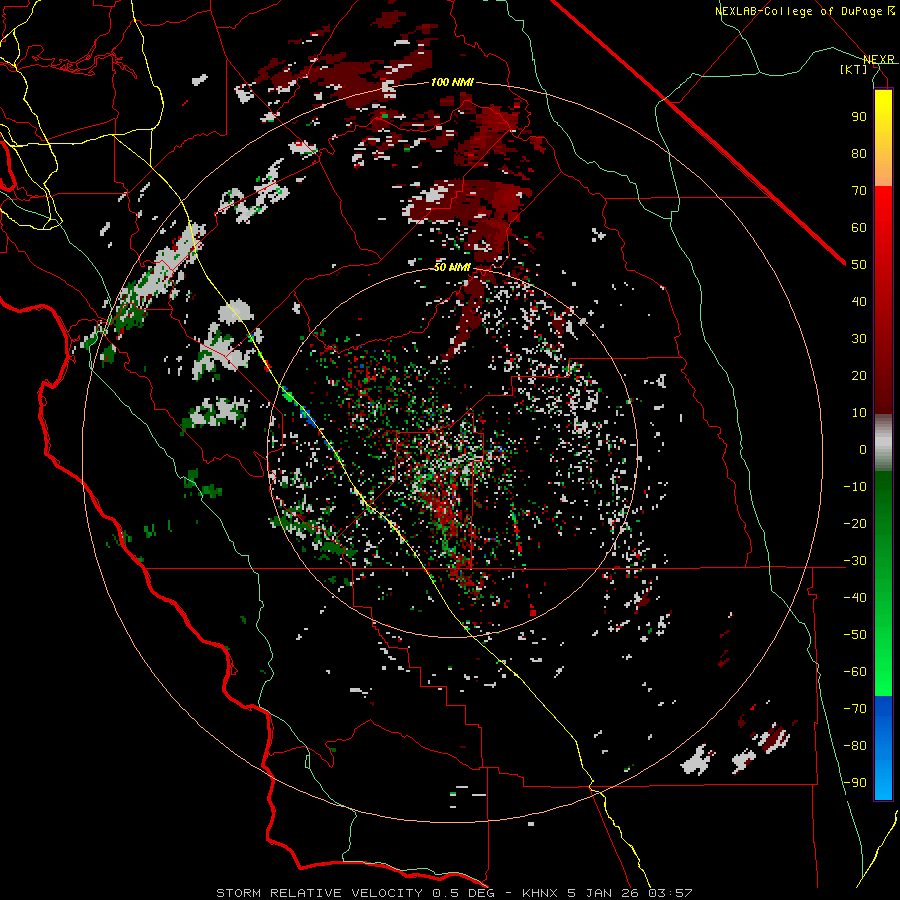This screenshot has width=900, height=900.
Task: Click the 20 value on velocity scale
Action: 859,375
